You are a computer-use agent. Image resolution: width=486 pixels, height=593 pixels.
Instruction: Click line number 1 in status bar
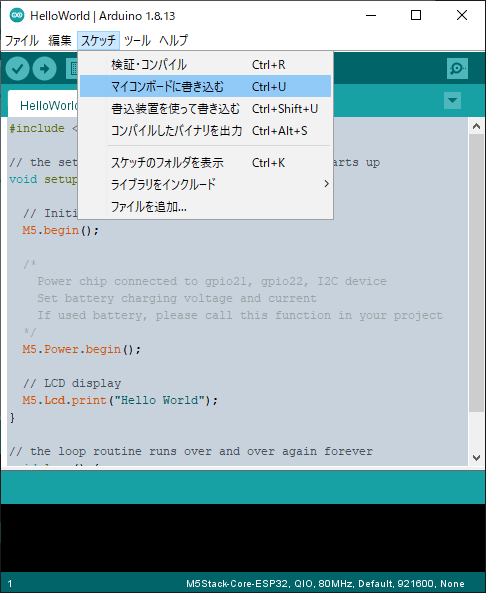(10, 584)
